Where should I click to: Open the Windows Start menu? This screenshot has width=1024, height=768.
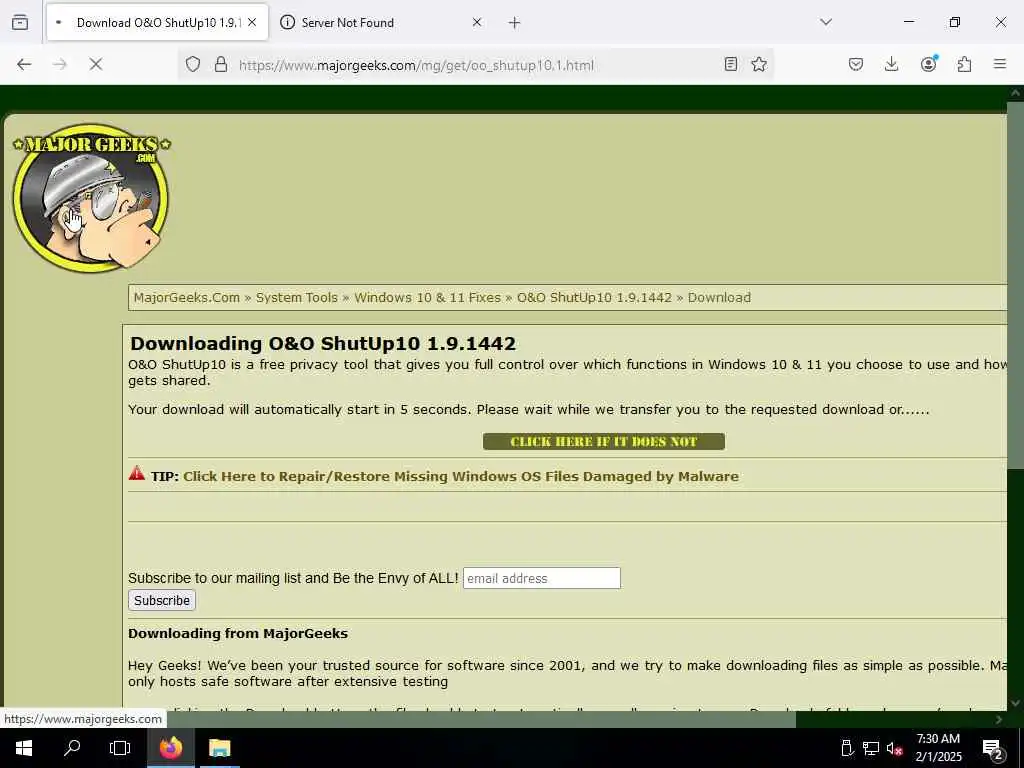(x=24, y=748)
